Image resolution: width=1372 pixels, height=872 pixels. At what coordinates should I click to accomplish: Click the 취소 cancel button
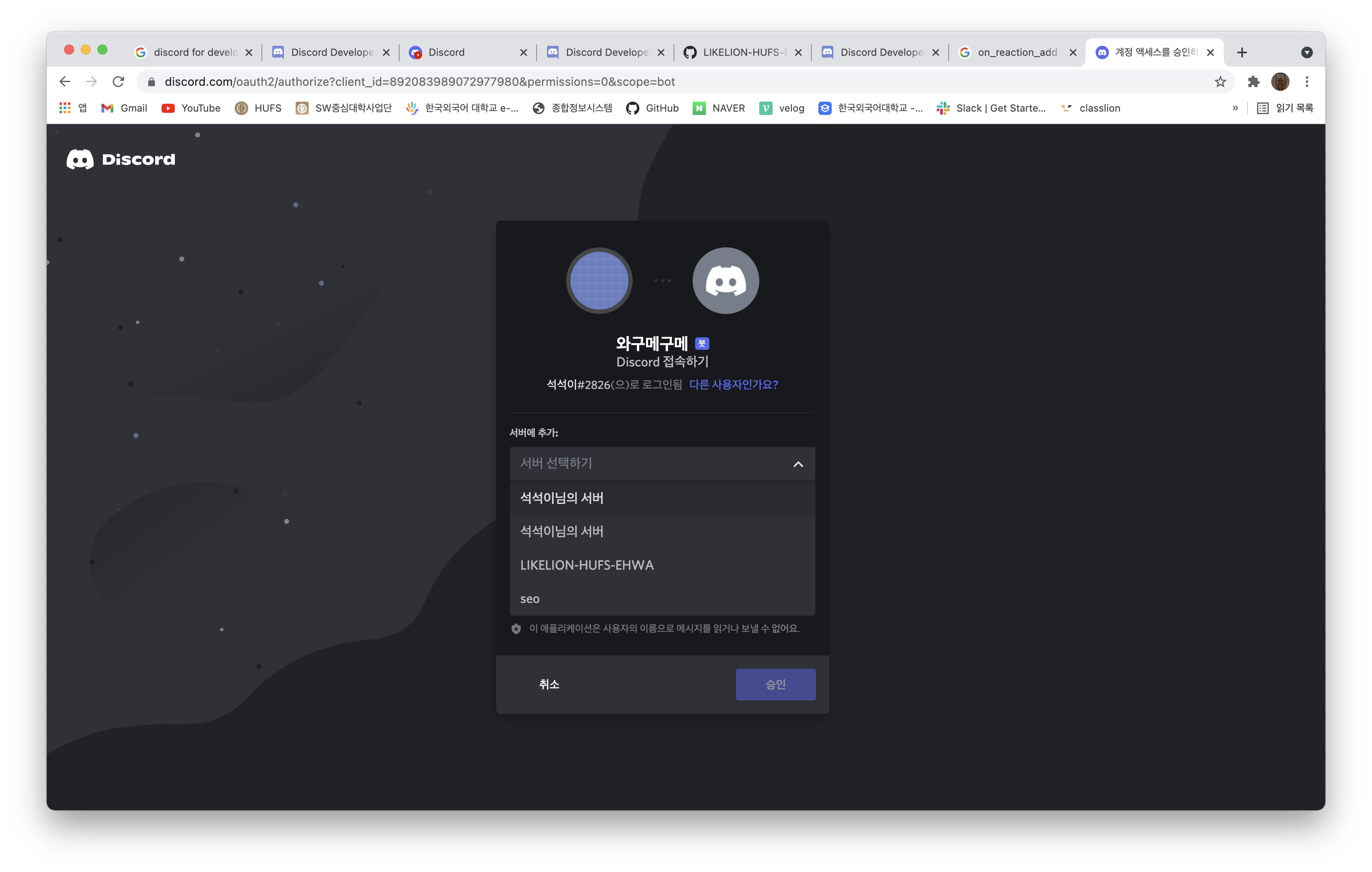tap(549, 685)
